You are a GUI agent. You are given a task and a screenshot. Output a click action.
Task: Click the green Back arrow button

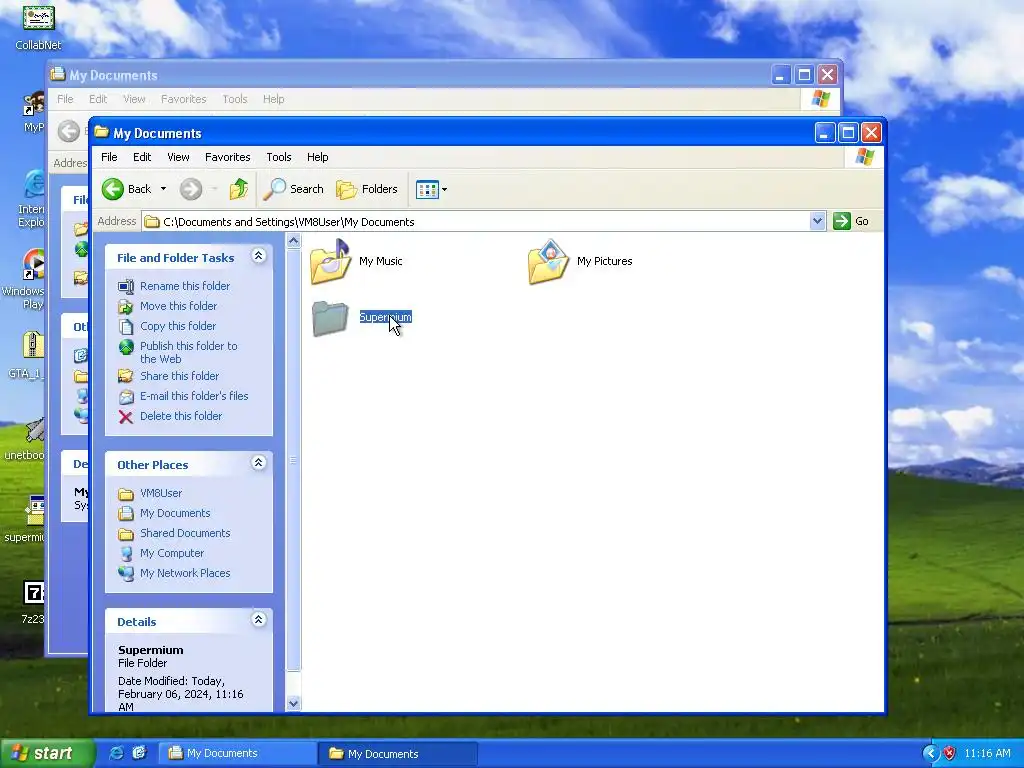click(x=113, y=189)
